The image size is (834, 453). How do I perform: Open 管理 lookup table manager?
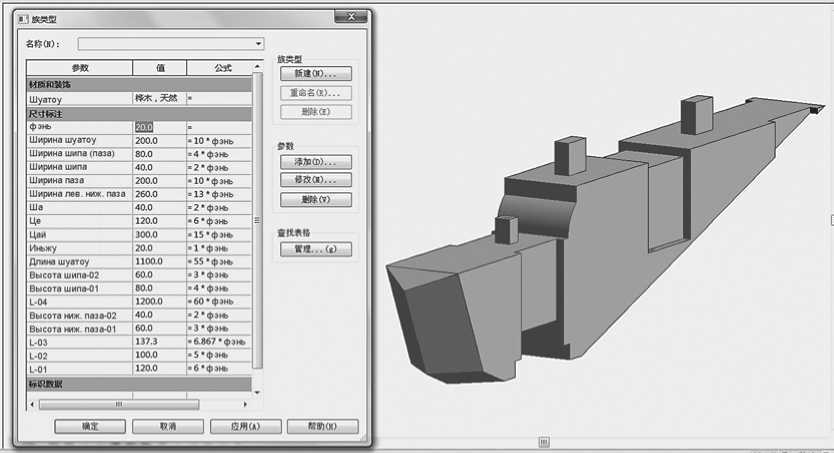[316, 249]
